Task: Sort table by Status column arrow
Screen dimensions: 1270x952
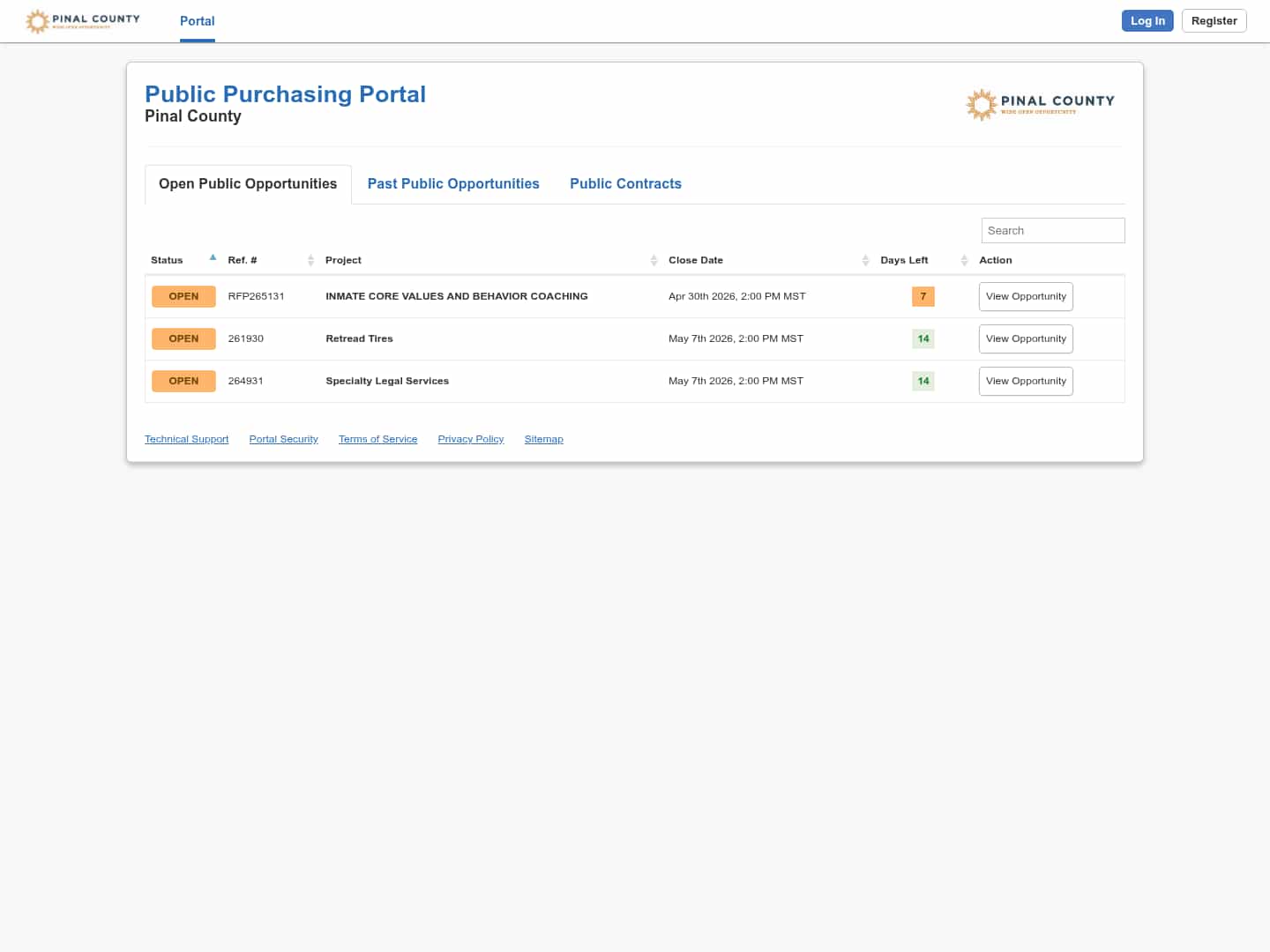Action: (x=213, y=258)
